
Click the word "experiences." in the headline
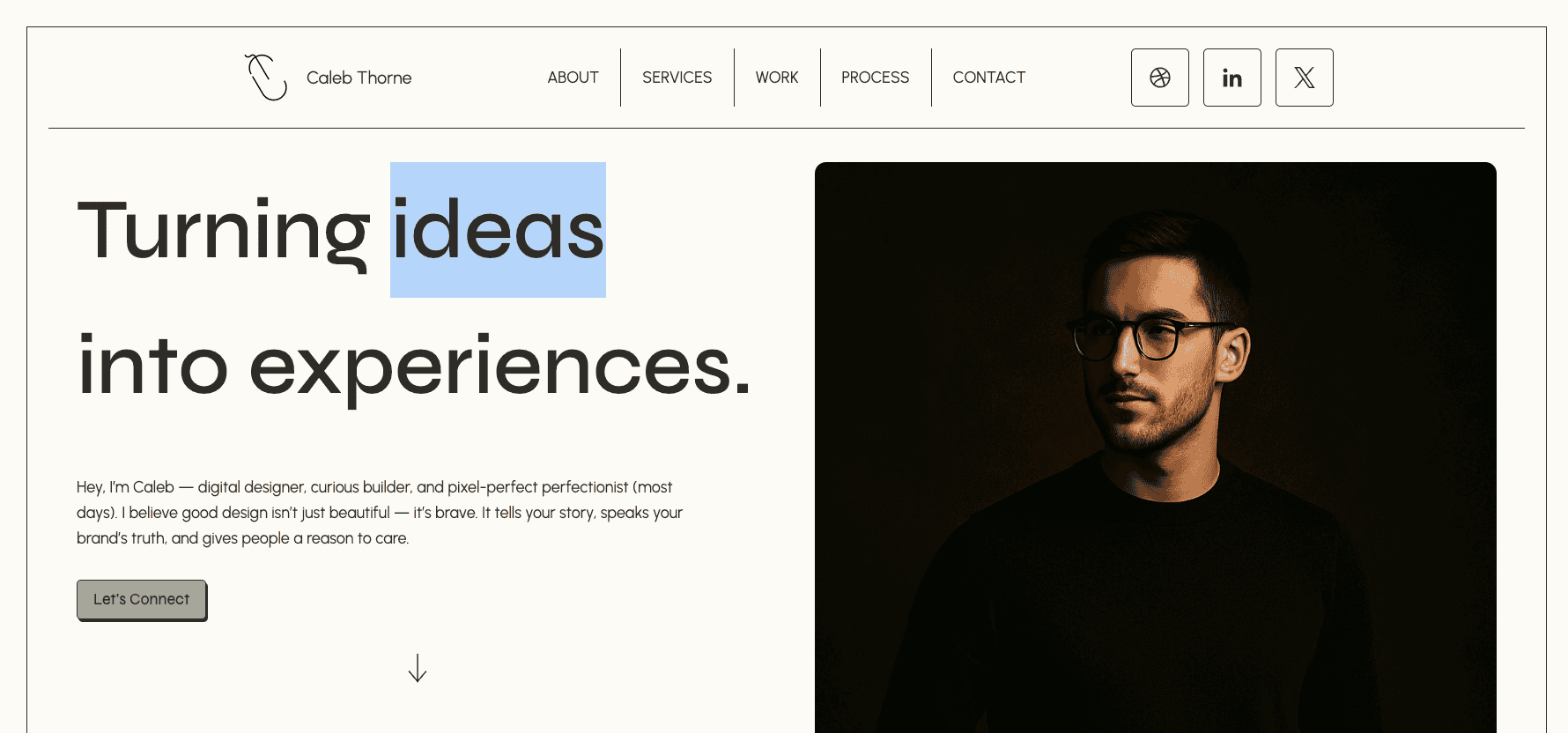[x=499, y=366]
